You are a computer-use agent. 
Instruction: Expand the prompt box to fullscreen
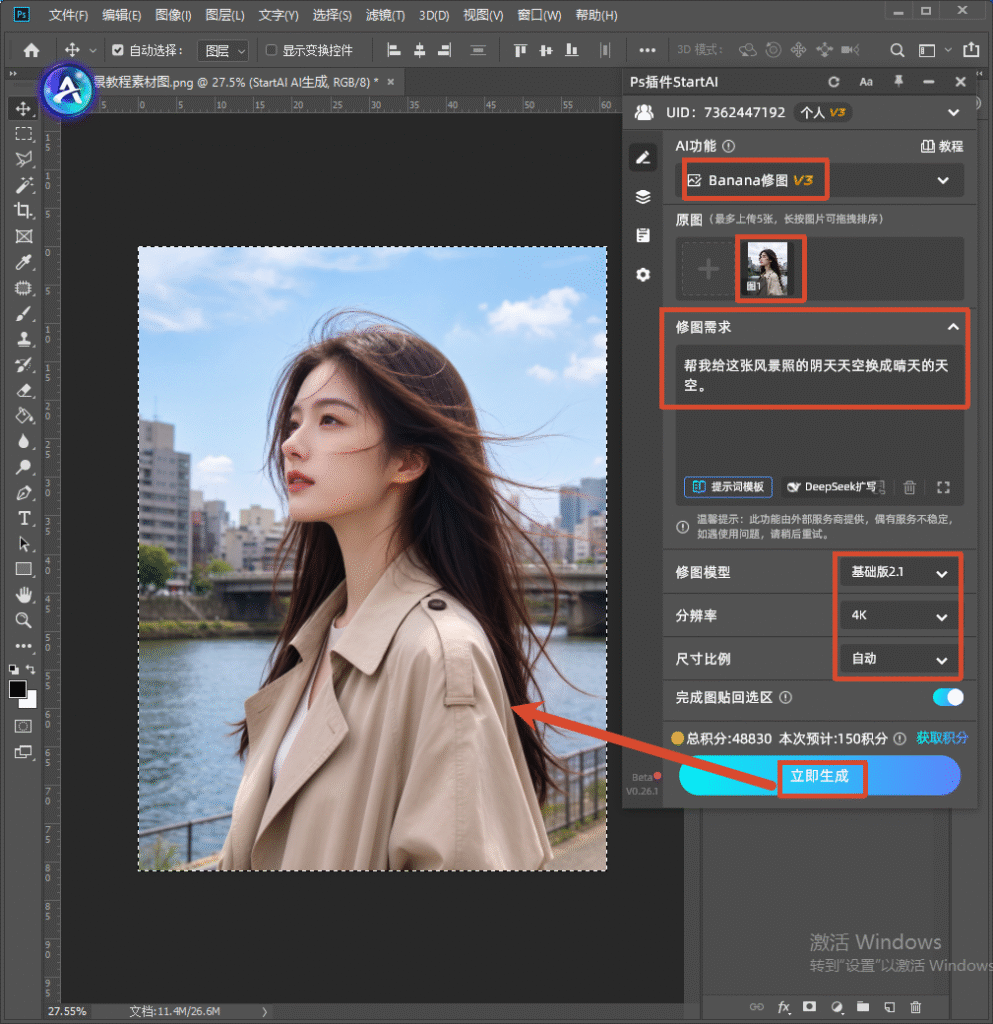click(x=943, y=487)
